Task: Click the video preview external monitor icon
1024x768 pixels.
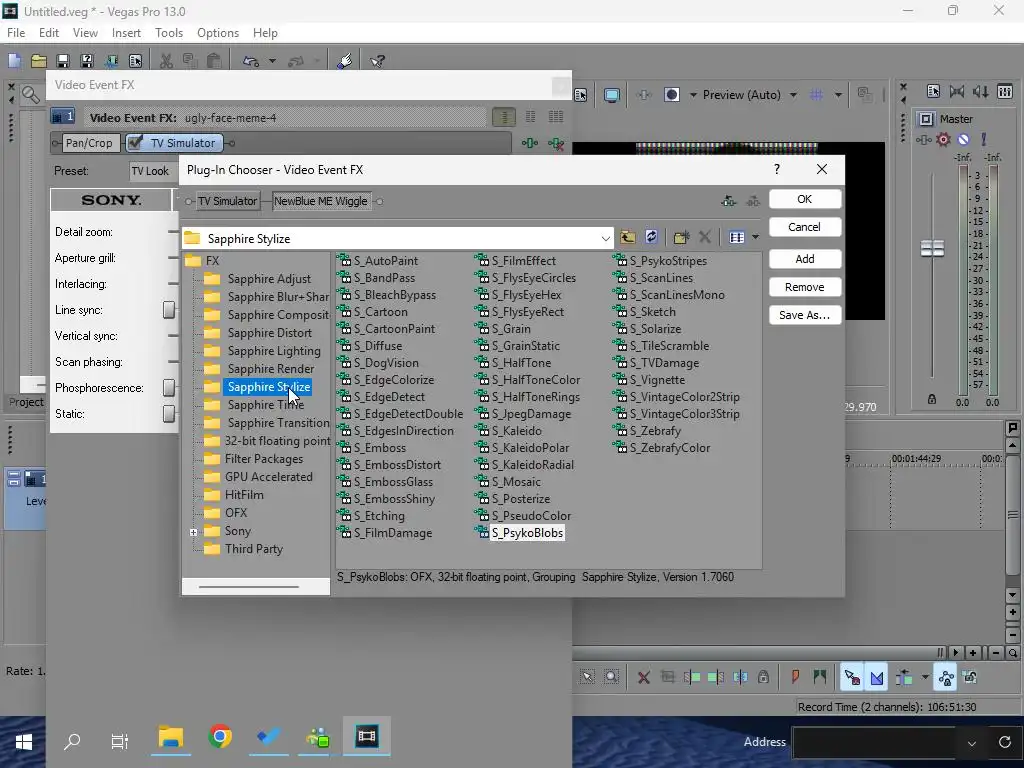Action: click(611, 95)
